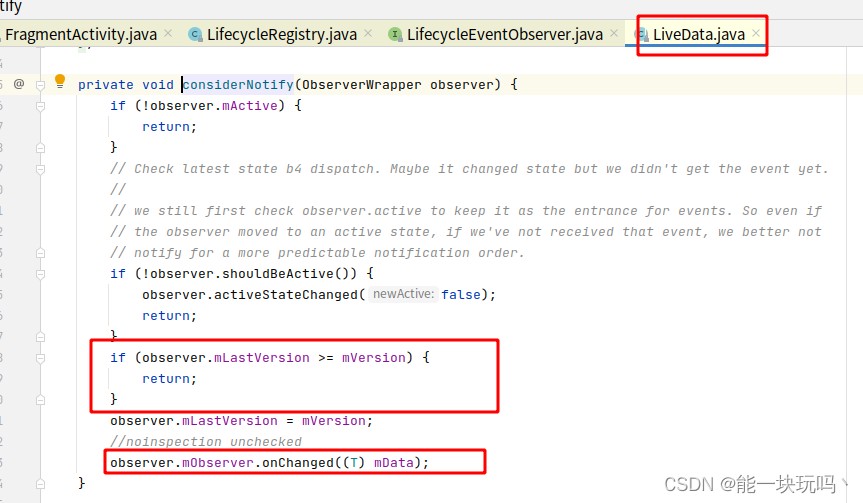Click mLastVersion in the >= comparison

[261, 358]
